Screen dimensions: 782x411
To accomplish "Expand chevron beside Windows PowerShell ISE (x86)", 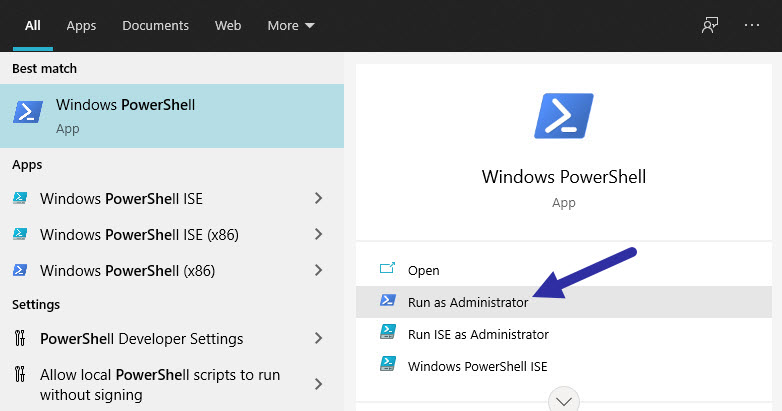I will coord(319,234).
